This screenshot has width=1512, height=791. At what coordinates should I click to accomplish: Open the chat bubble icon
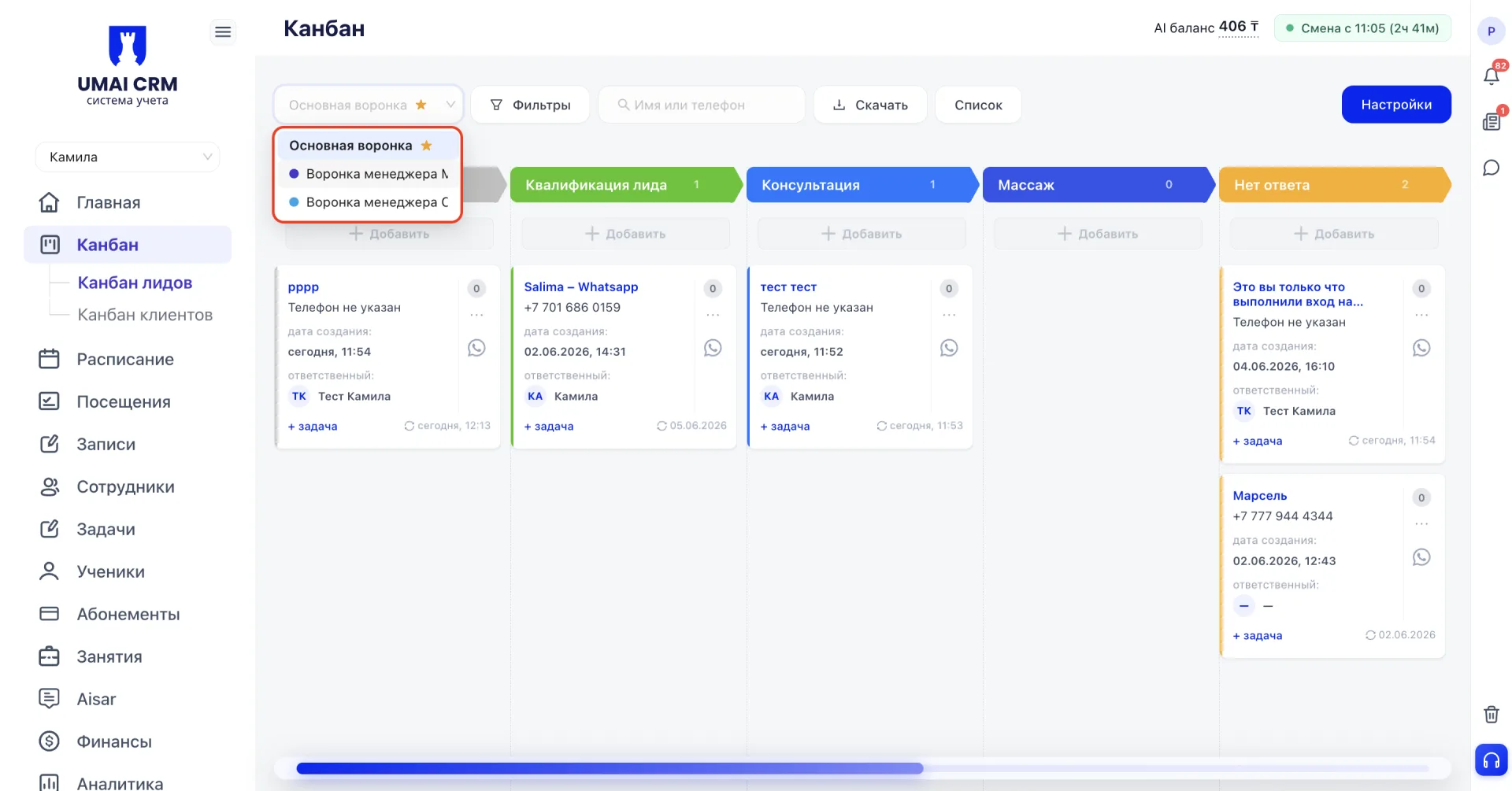pos(1491,168)
